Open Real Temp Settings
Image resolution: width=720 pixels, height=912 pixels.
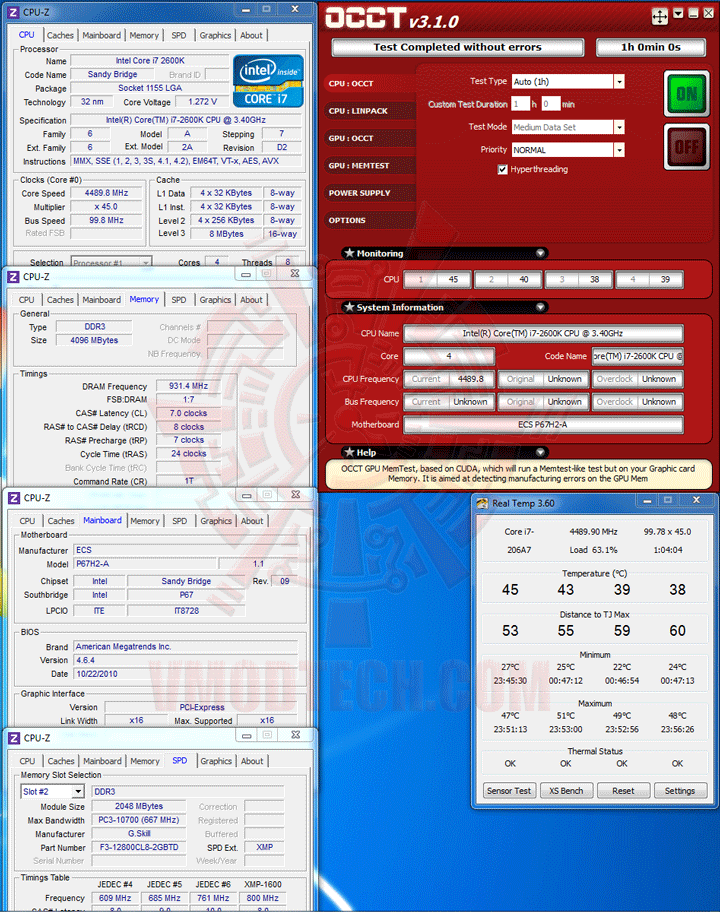tap(680, 791)
